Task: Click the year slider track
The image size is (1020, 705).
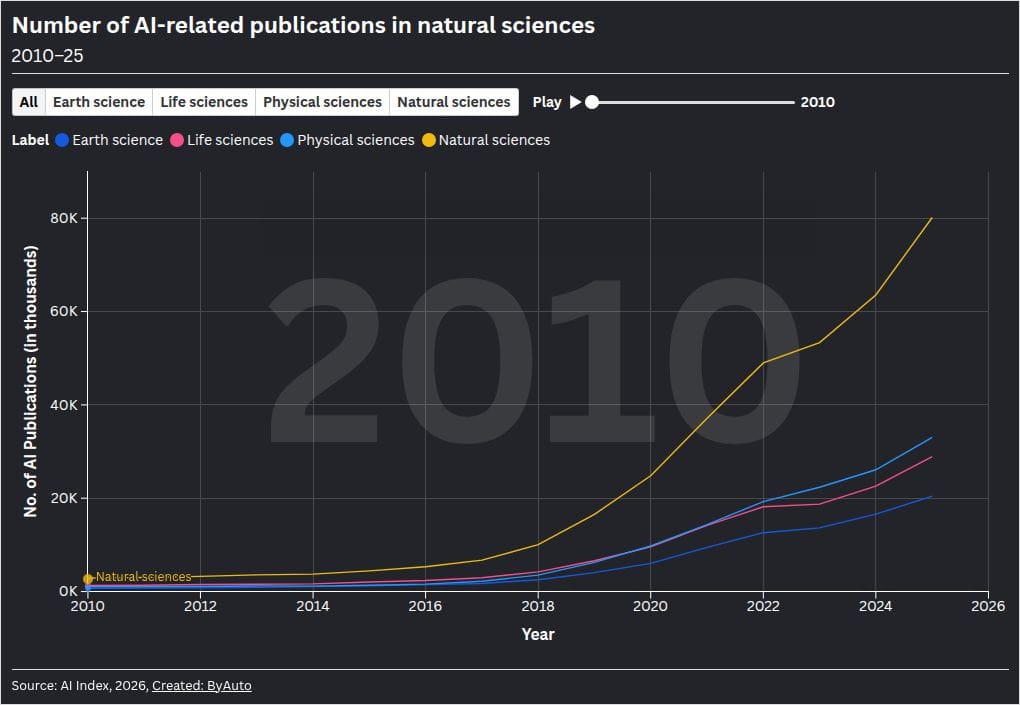Action: (x=693, y=102)
